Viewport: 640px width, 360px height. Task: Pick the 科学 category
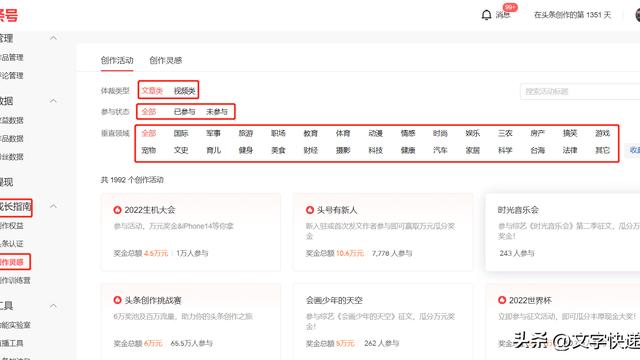tap(505, 150)
